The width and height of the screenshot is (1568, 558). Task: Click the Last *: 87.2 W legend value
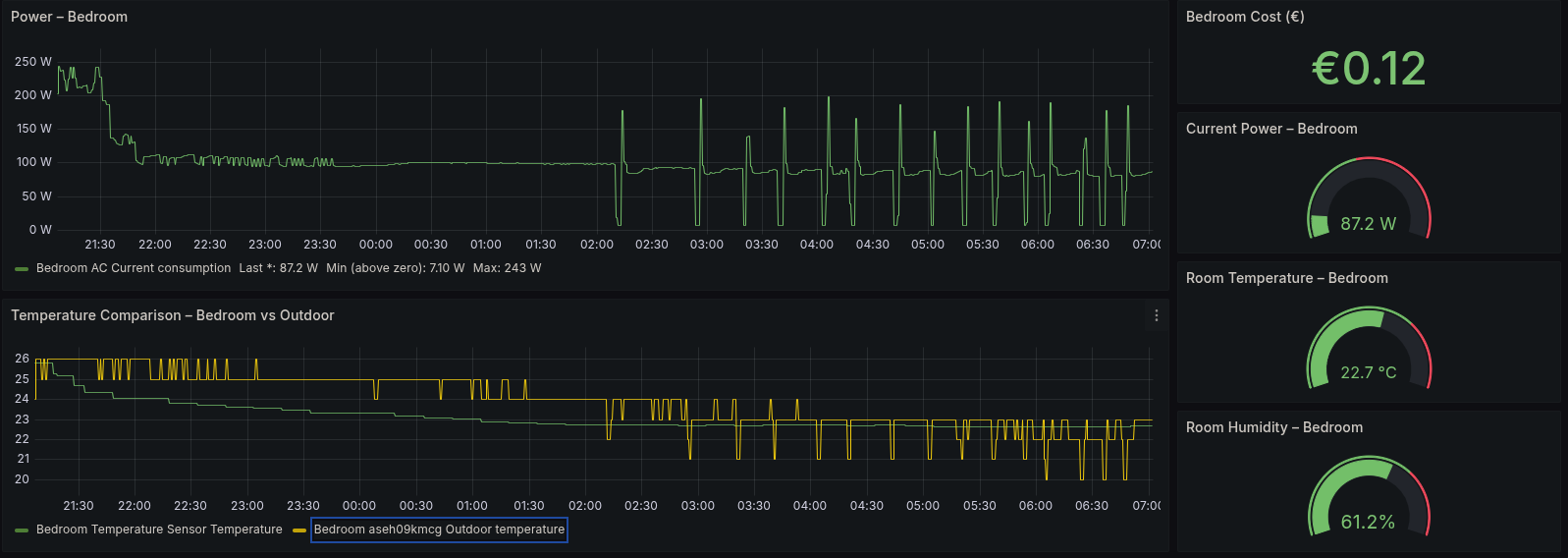[279, 268]
